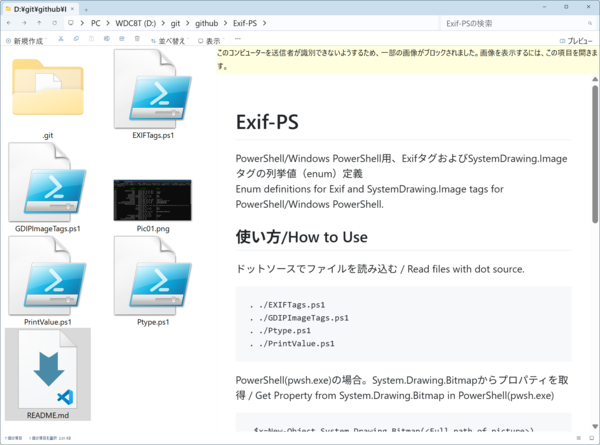Click the preview scrollbar up arrow
The height and width of the screenshot is (445, 600).
595,79
